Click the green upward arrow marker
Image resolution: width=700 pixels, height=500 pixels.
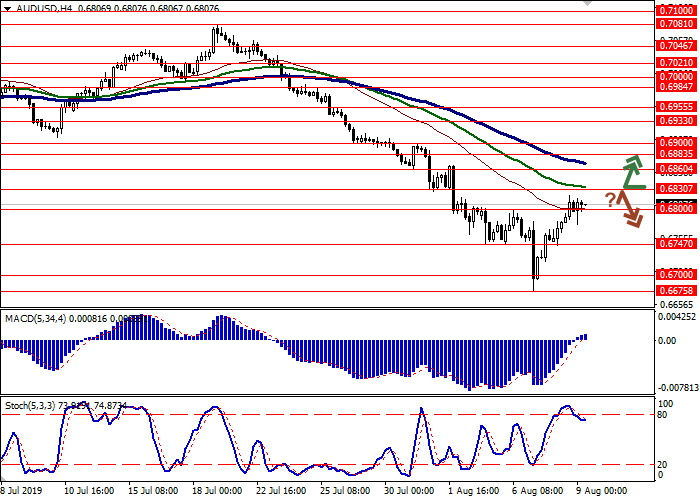(633, 172)
